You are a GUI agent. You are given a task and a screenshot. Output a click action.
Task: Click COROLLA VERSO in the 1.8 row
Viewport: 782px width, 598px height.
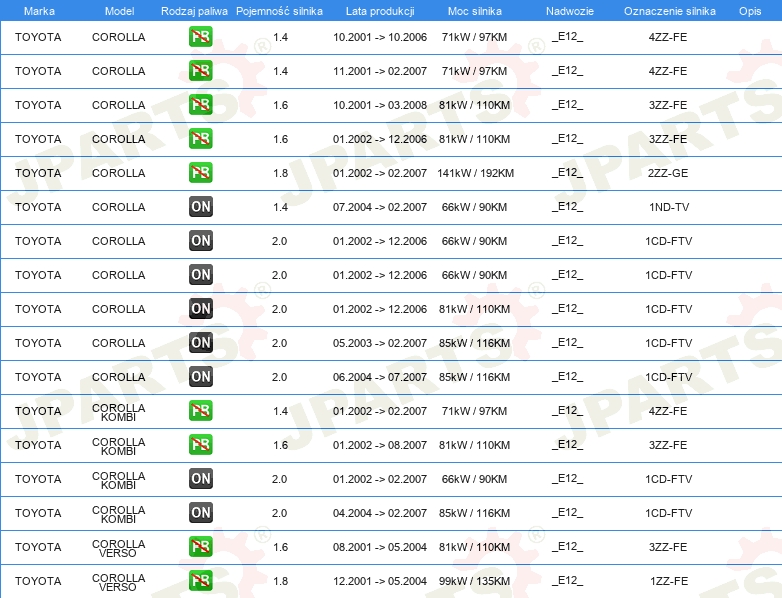tap(118, 582)
